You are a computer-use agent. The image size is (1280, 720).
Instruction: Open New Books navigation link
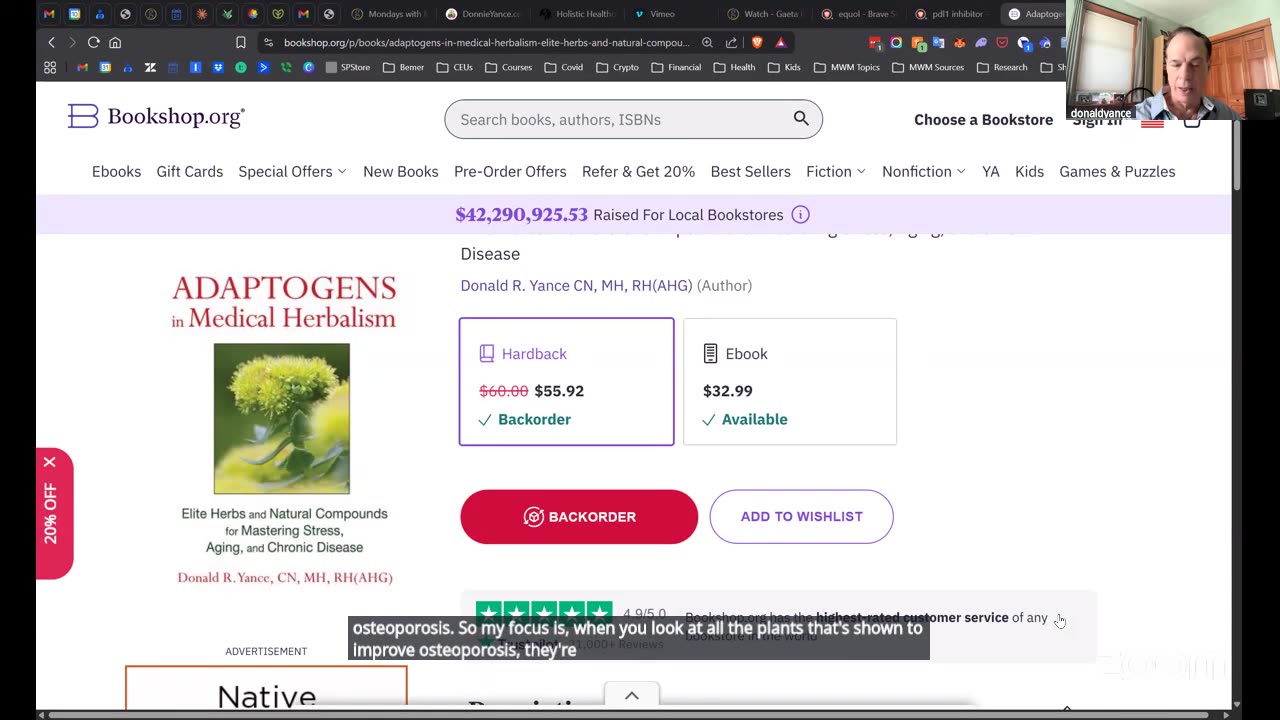tap(400, 171)
